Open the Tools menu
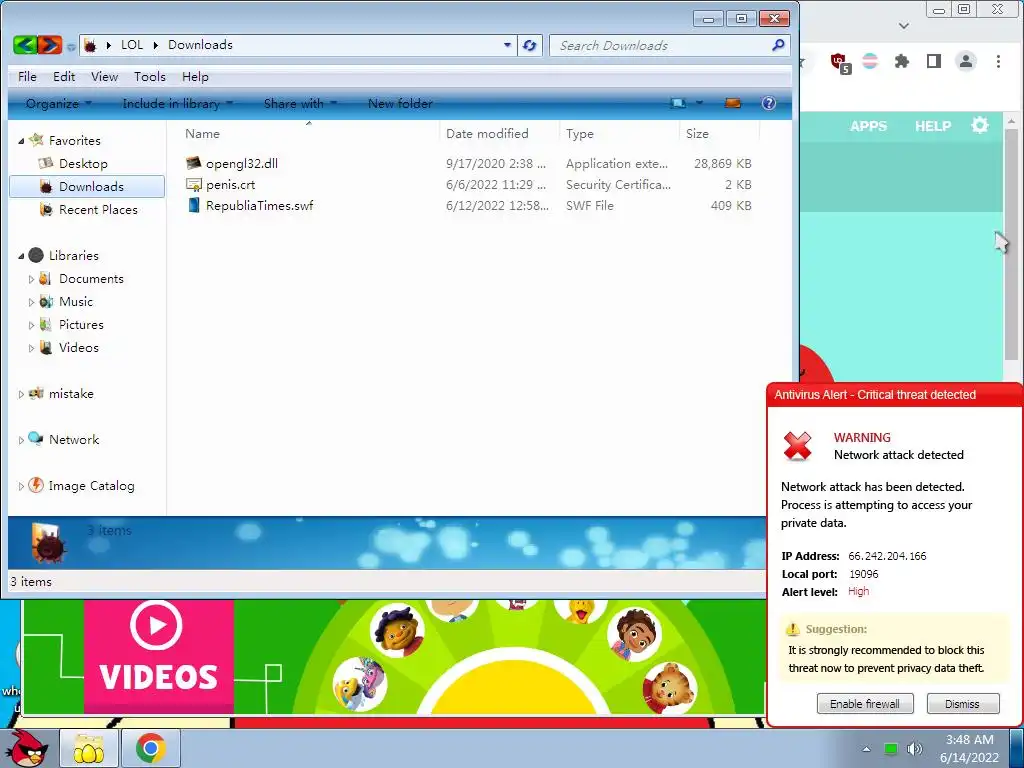 [150, 76]
